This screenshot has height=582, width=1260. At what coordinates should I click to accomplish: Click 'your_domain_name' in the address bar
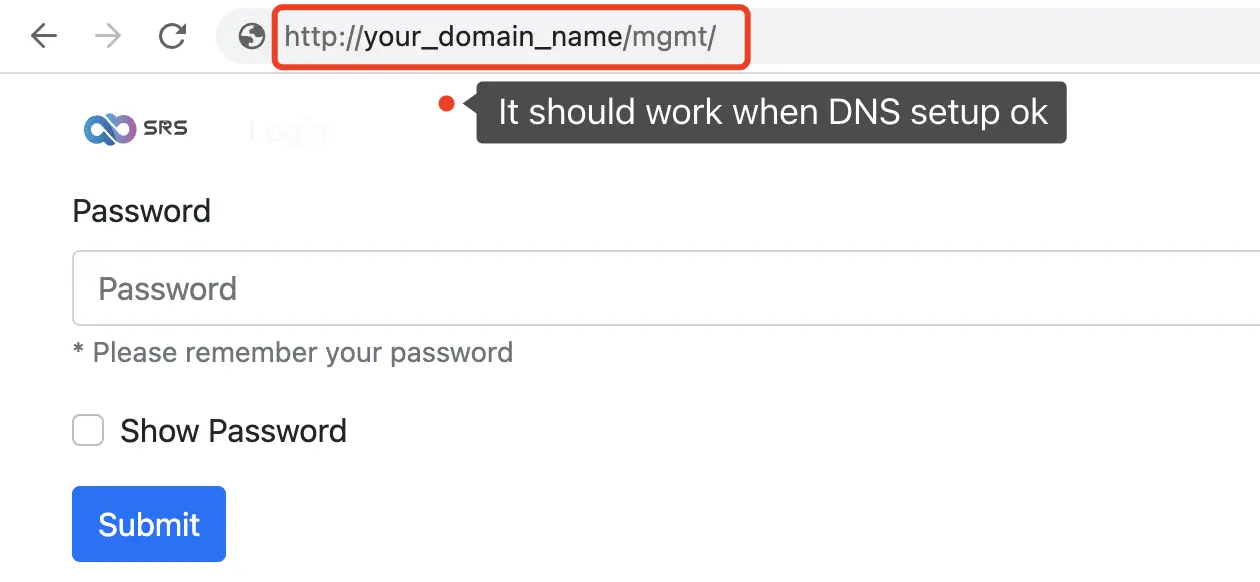click(x=493, y=38)
